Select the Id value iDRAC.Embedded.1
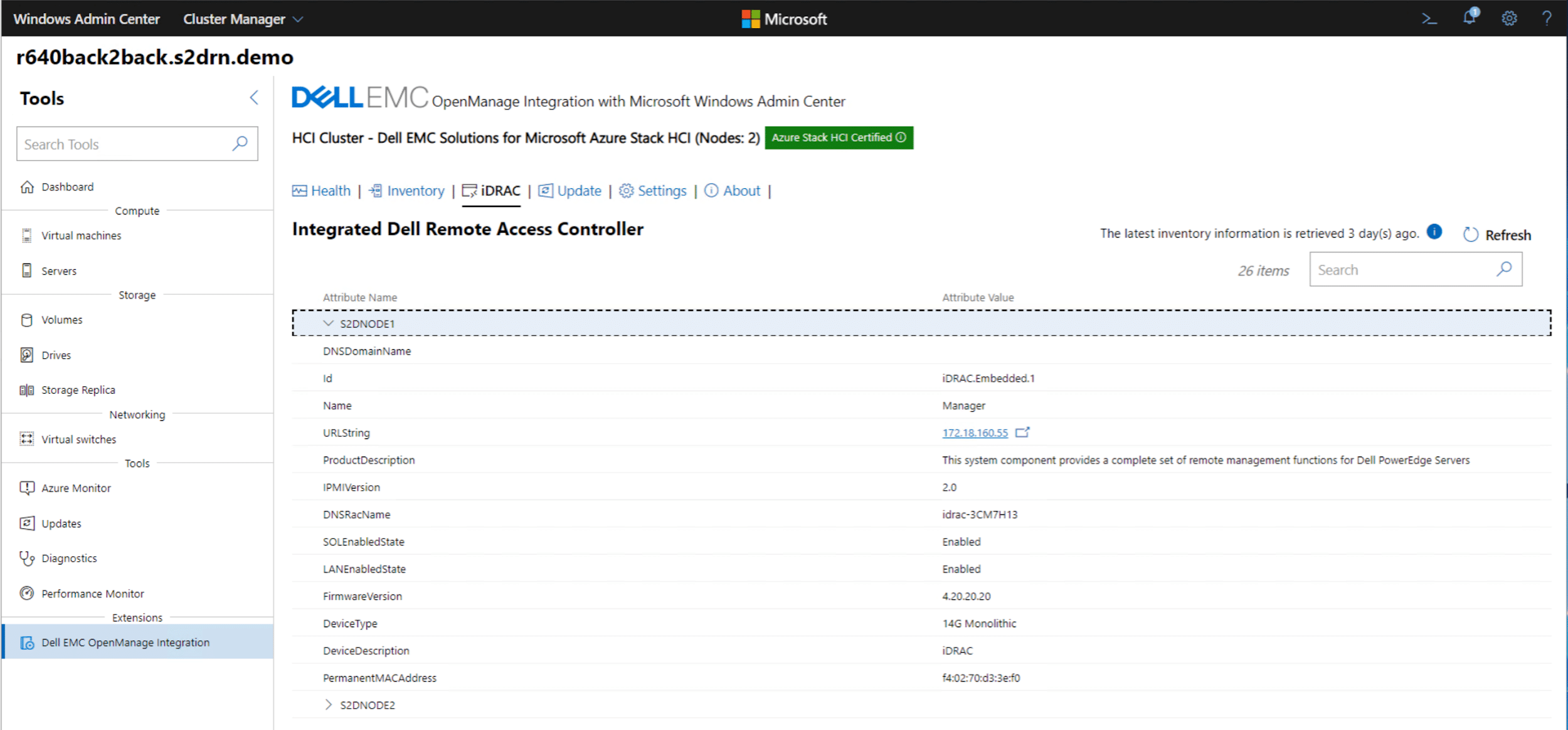 [x=988, y=378]
